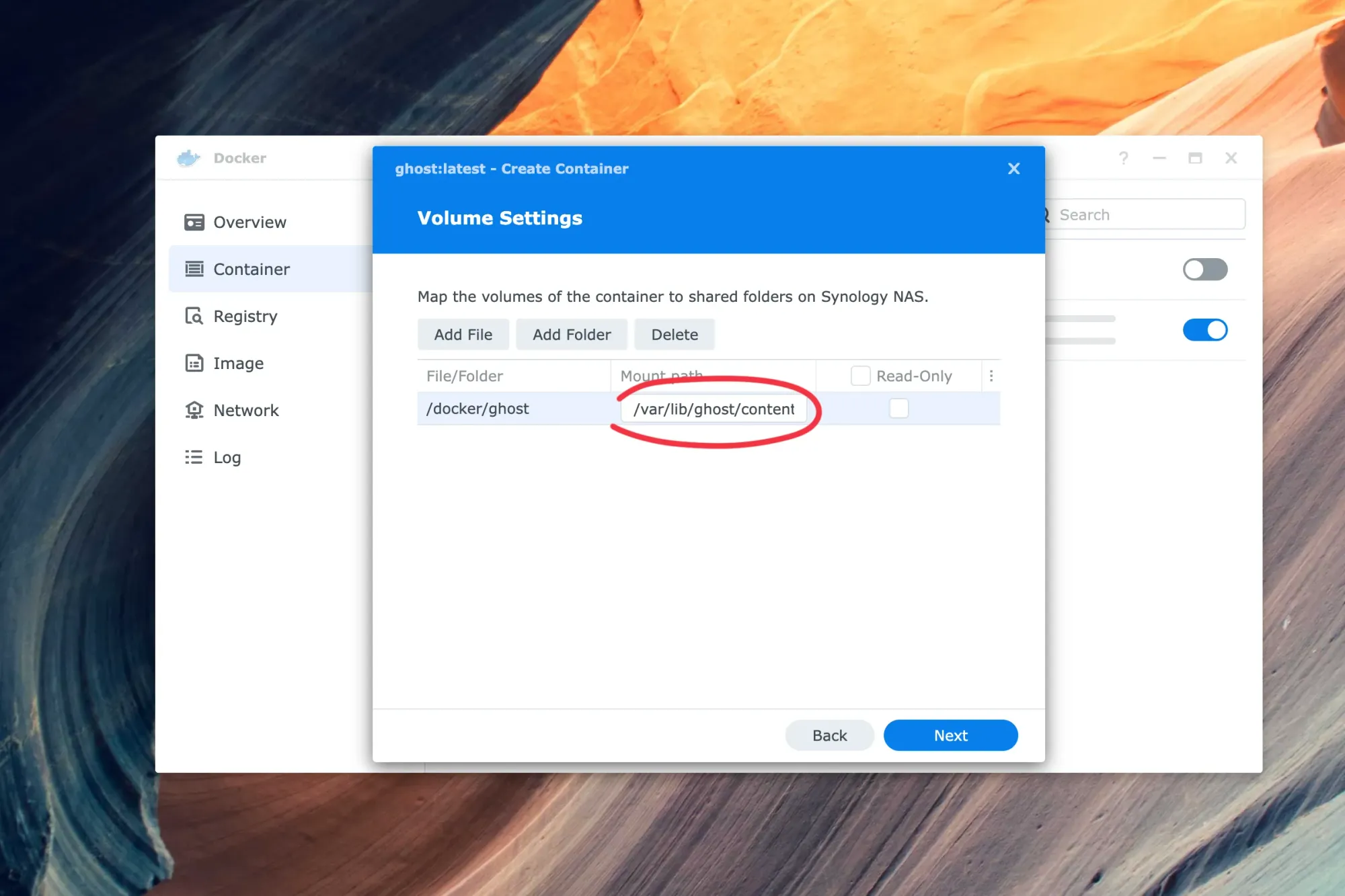1345x896 pixels.
Task: Navigate to Image section
Action: click(x=237, y=362)
